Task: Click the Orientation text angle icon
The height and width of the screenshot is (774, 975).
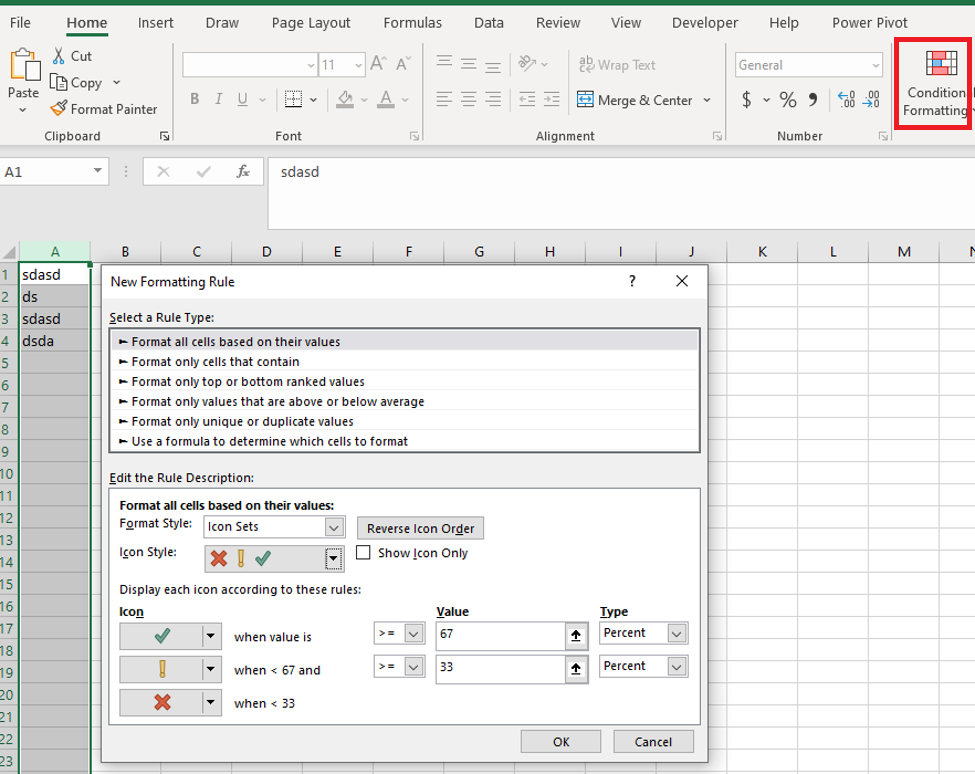Action: [x=527, y=63]
